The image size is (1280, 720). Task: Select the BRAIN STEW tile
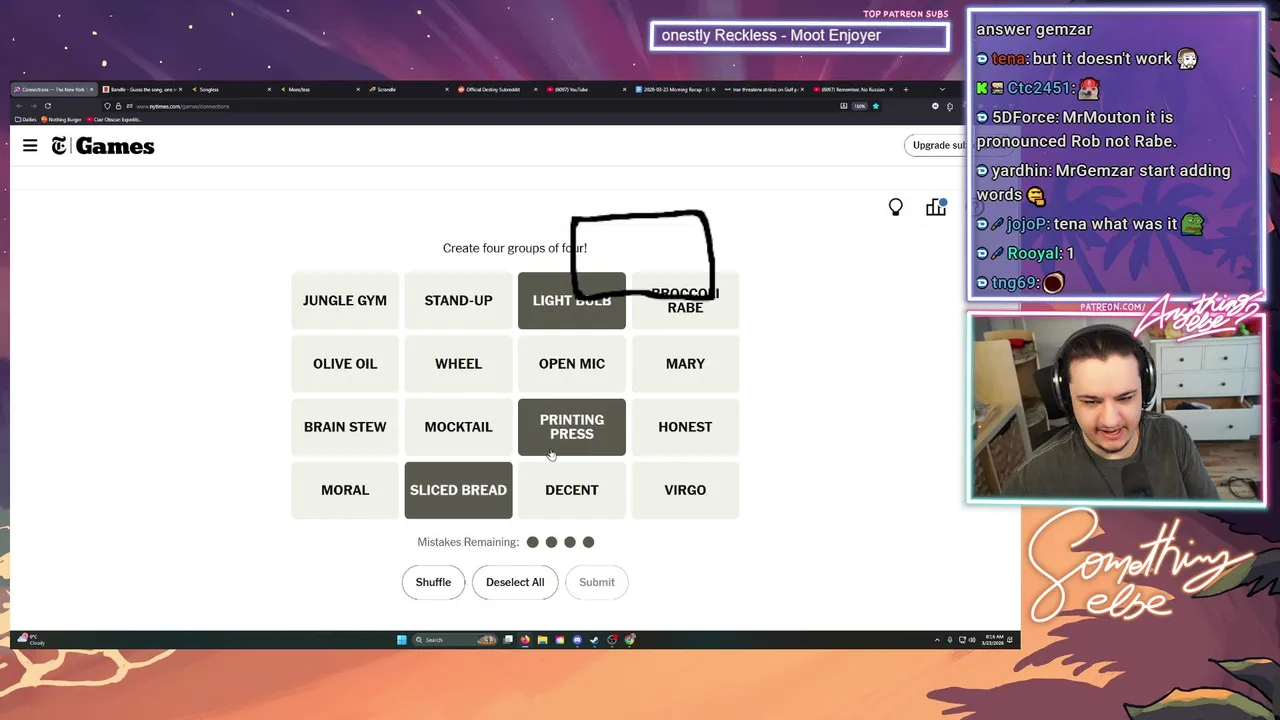pyautogui.click(x=345, y=426)
